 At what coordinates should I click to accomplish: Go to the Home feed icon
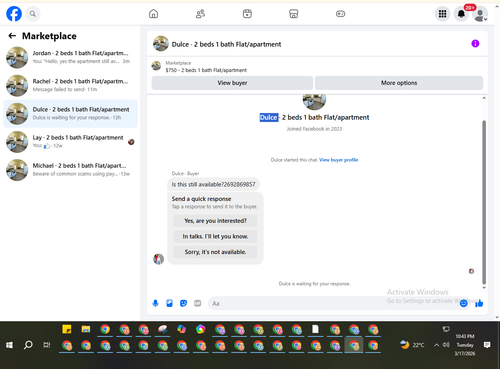pyautogui.click(x=153, y=14)
